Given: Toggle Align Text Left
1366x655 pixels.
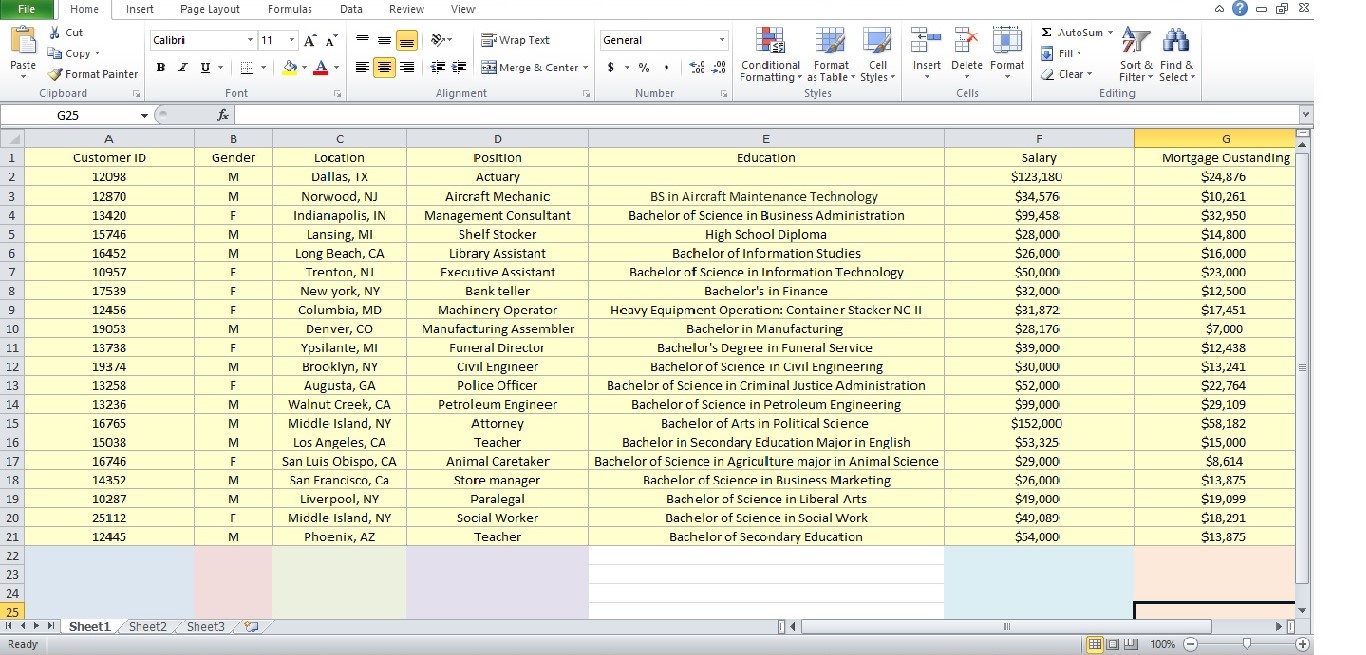Looking at the screenshot, I should click(363, 67).
